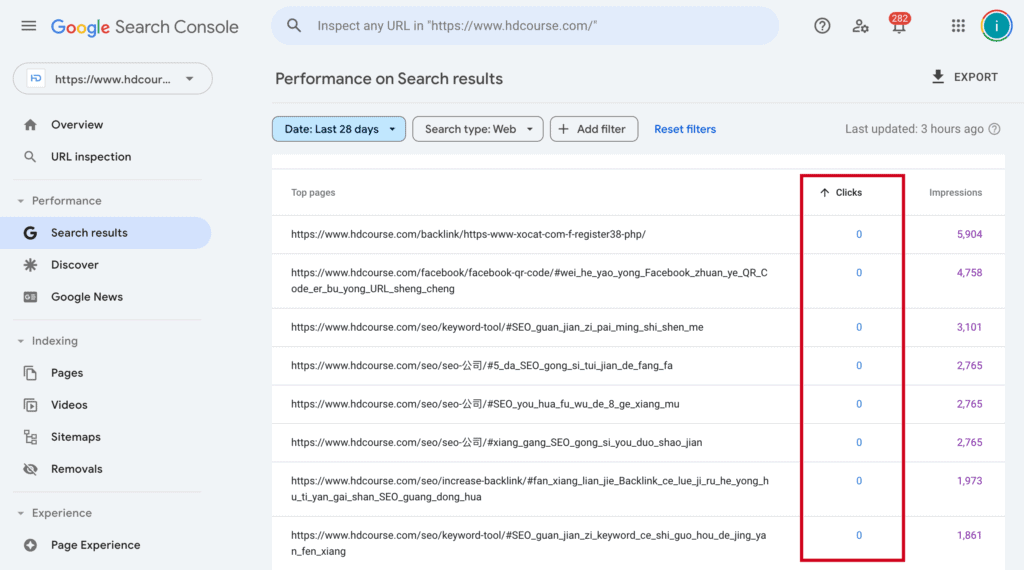Click the clicks value for the 5,904 row
Screen dimensions: 1024x570
859,234
